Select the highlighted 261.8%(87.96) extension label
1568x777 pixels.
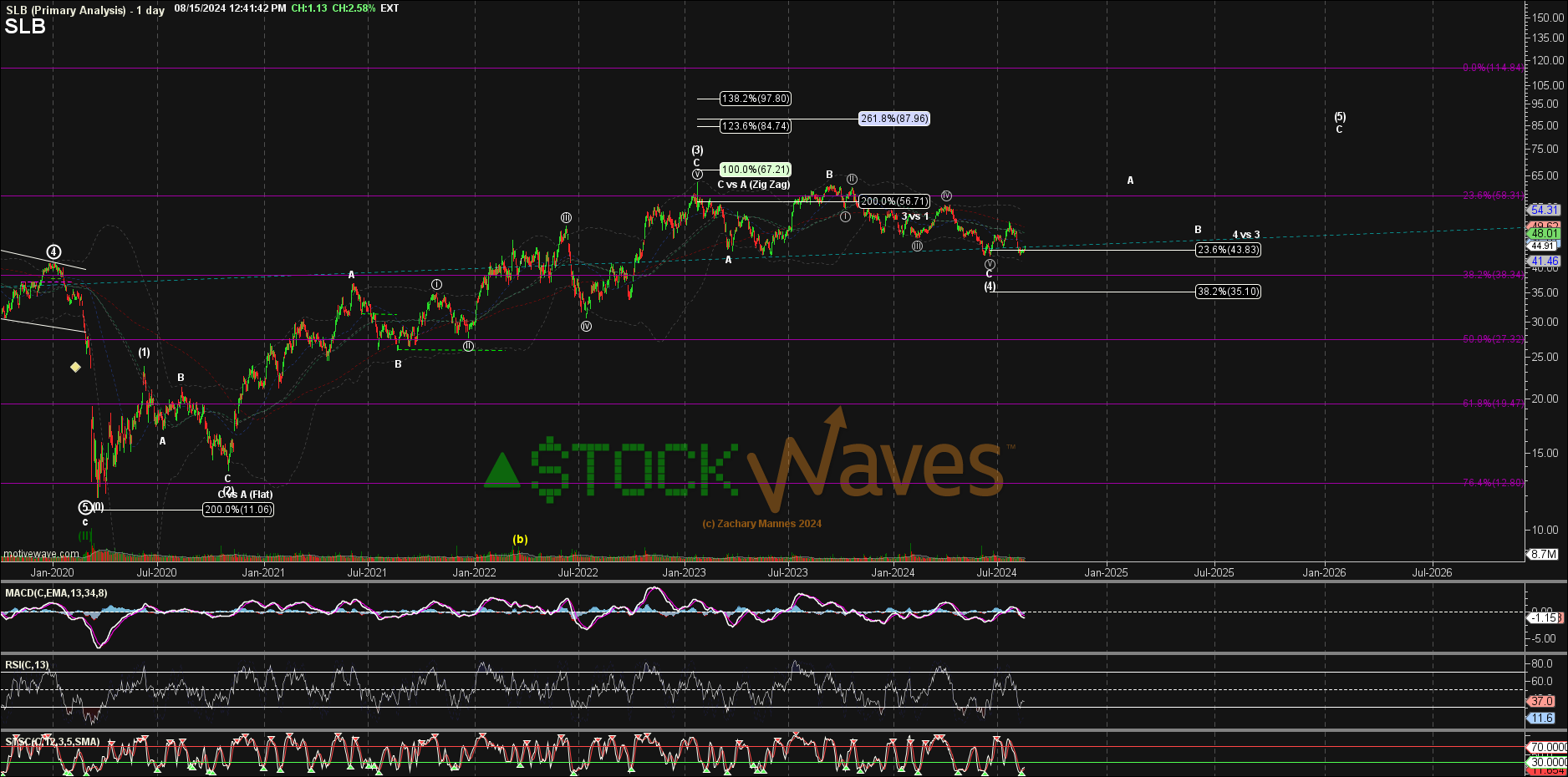tap(894, 119)
